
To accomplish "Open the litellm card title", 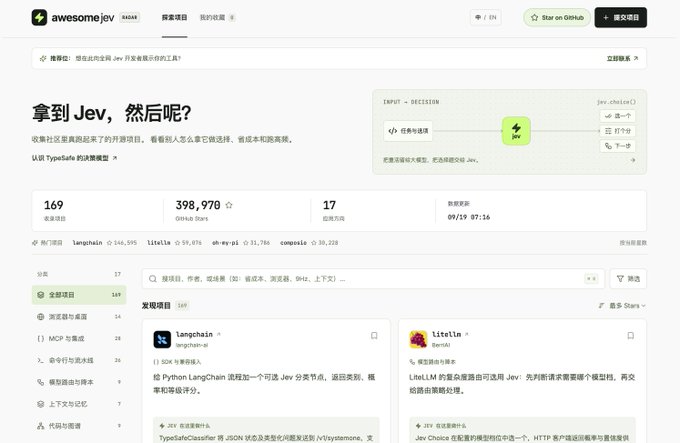I will coord(446,334).
